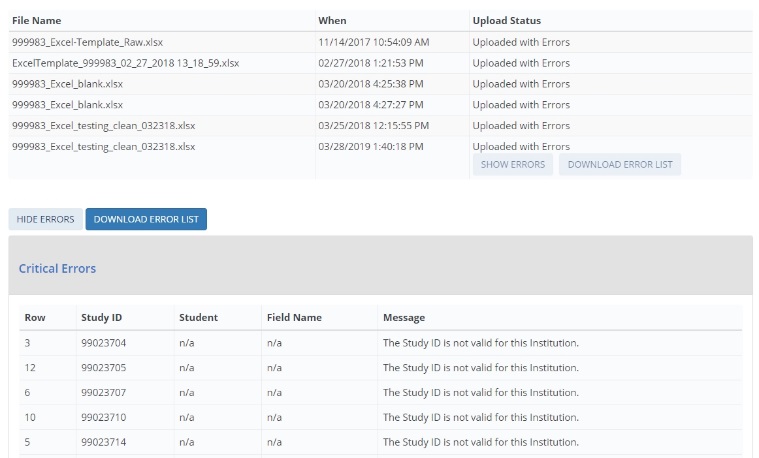The width and height of the screenshot is (759, 458).
Task: Click the Upload Status column header
Action: (506, 20)
